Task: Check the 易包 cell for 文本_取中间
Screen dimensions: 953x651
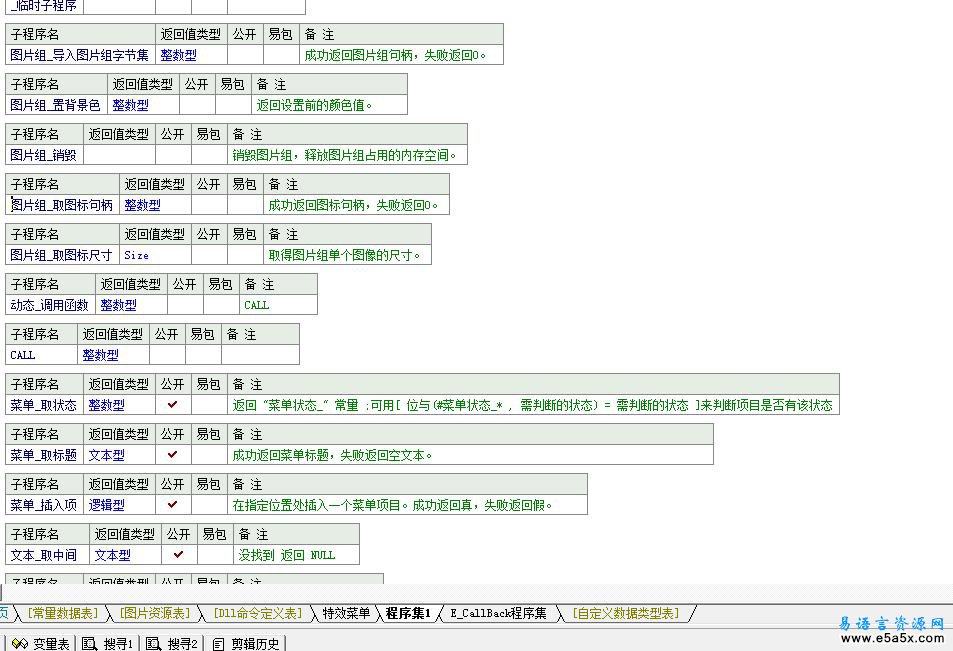Action: pyautogui.click(x=215, y=554)
